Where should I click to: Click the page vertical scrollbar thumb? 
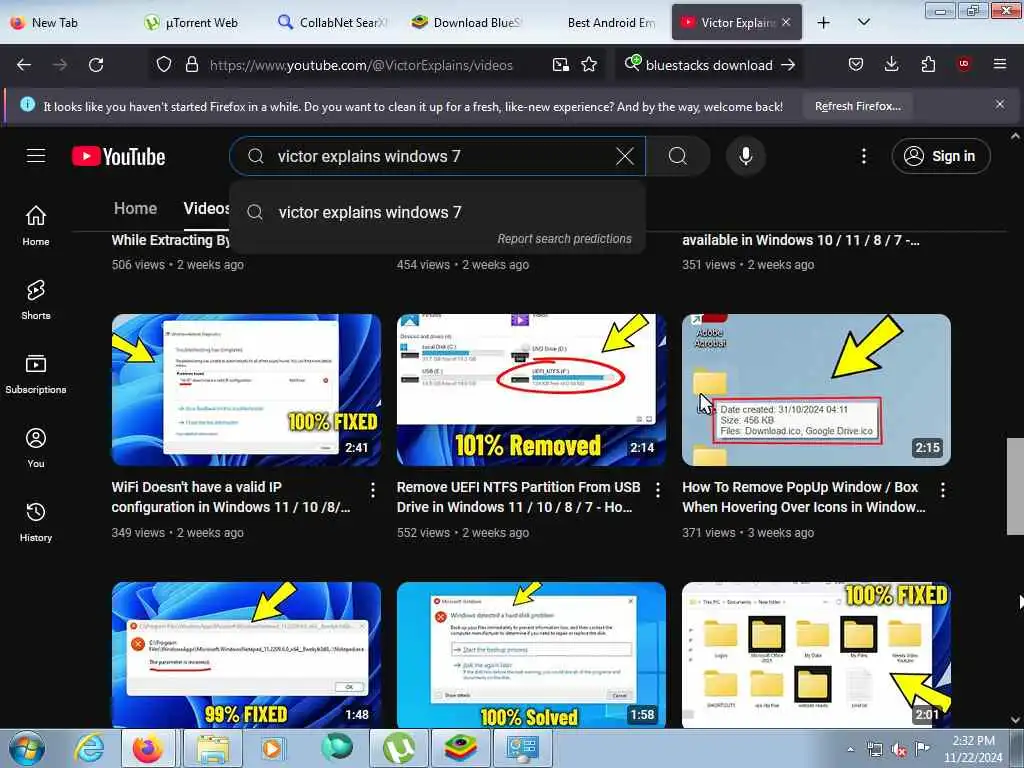[x=1015, y=486]
